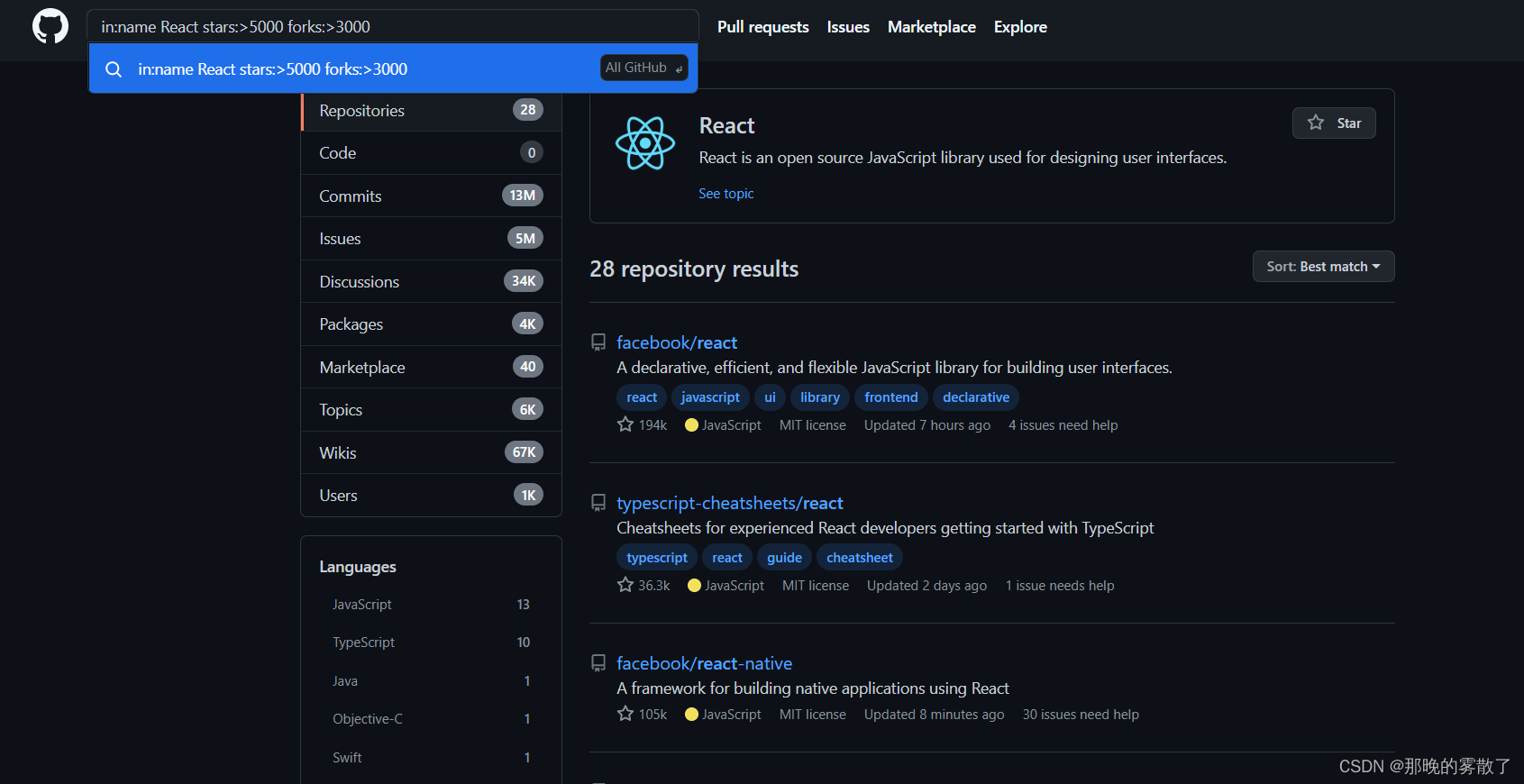Viewport: 1524px width, 784px height.
Task: Open the facebook/react-native repository
Action: point(705,663)
